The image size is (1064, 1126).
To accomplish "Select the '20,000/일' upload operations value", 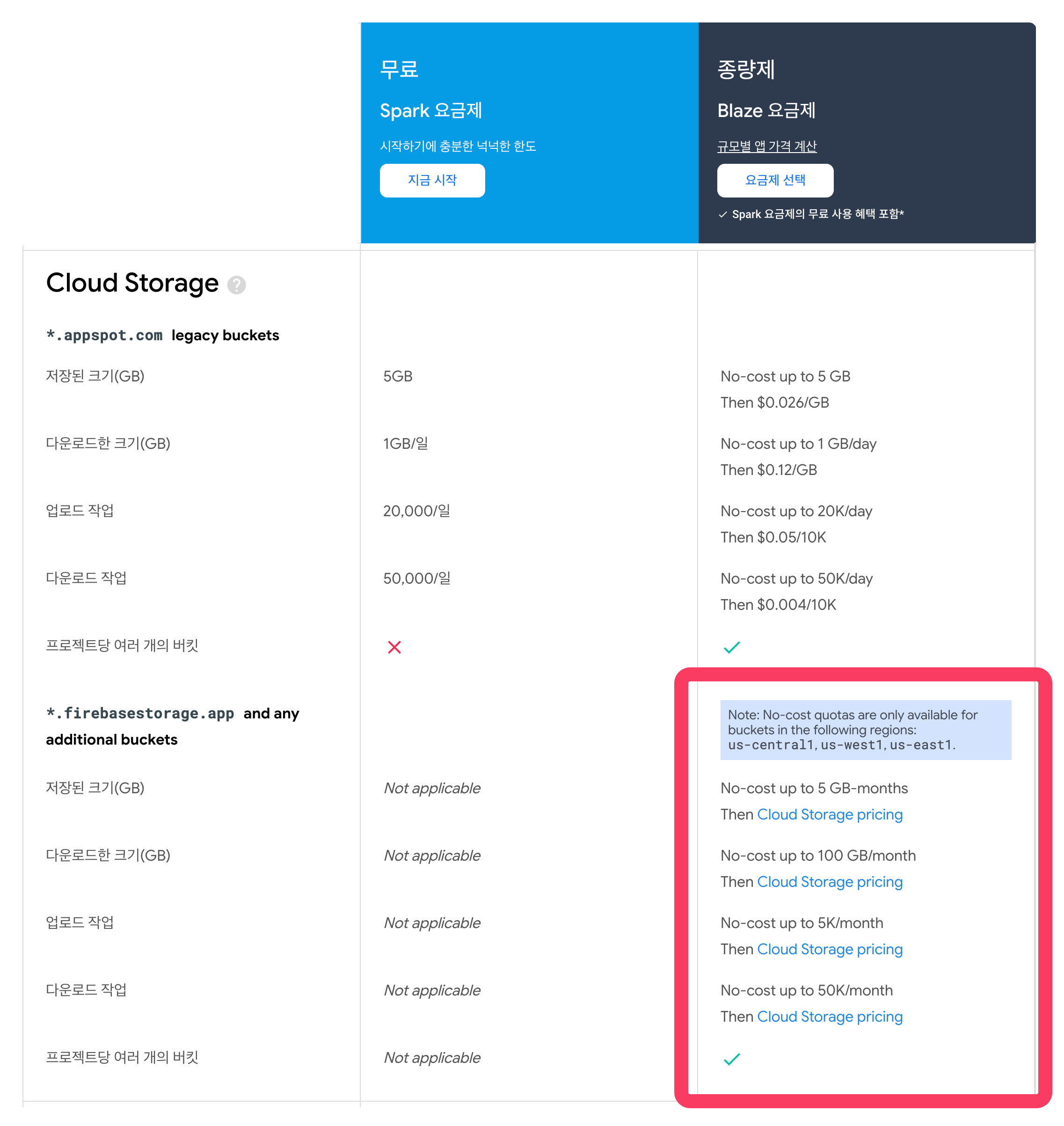I will [x=417, y=511].
